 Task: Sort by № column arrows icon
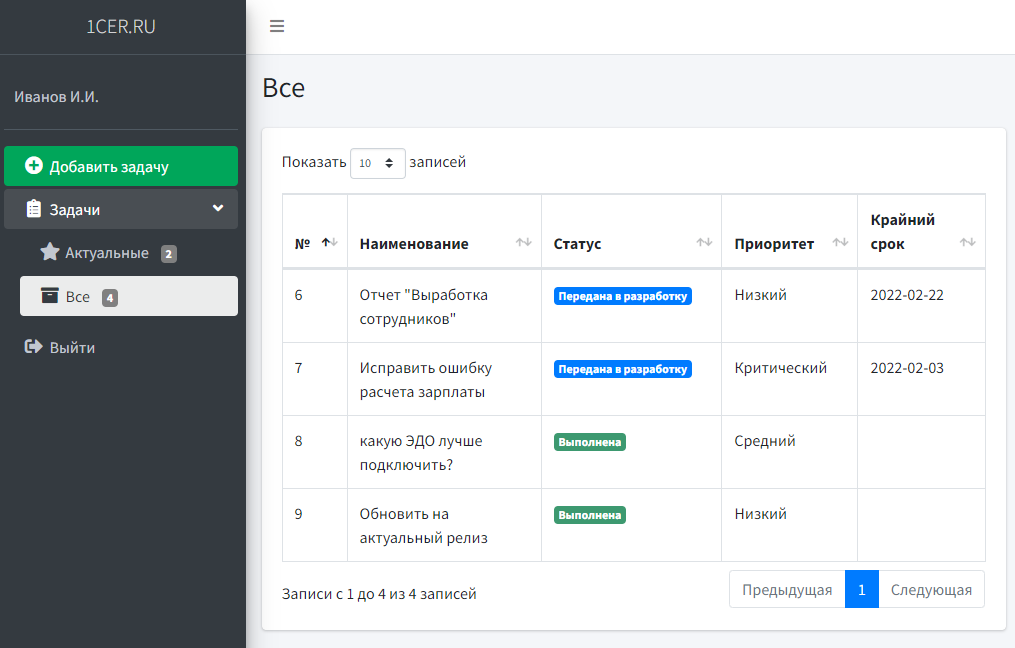(330, 243)
